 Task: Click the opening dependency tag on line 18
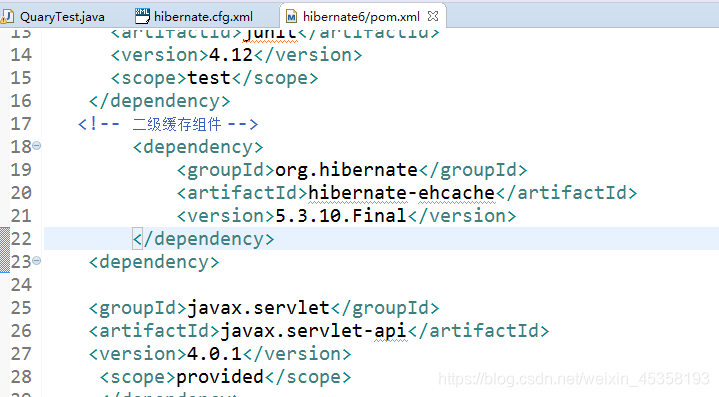198,147
